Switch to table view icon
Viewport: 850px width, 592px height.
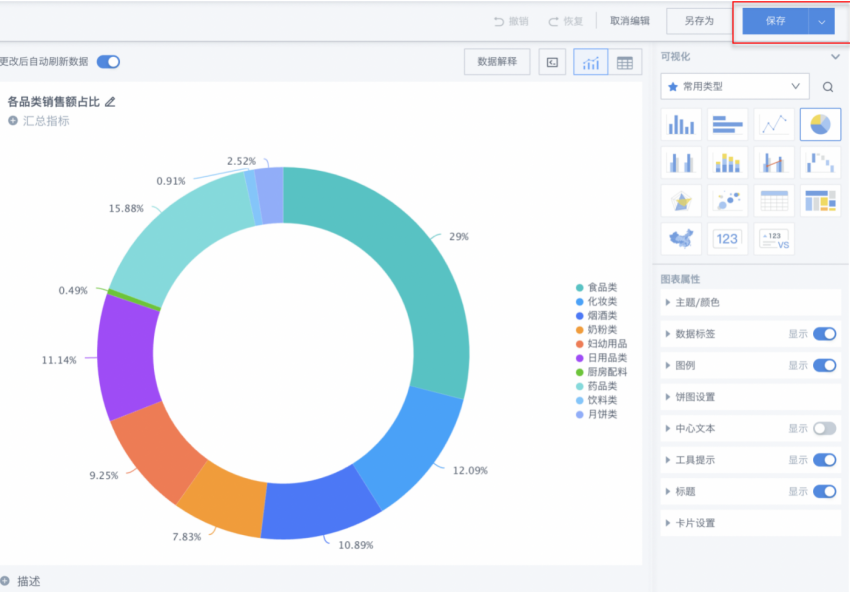click(x=624, y=63)
